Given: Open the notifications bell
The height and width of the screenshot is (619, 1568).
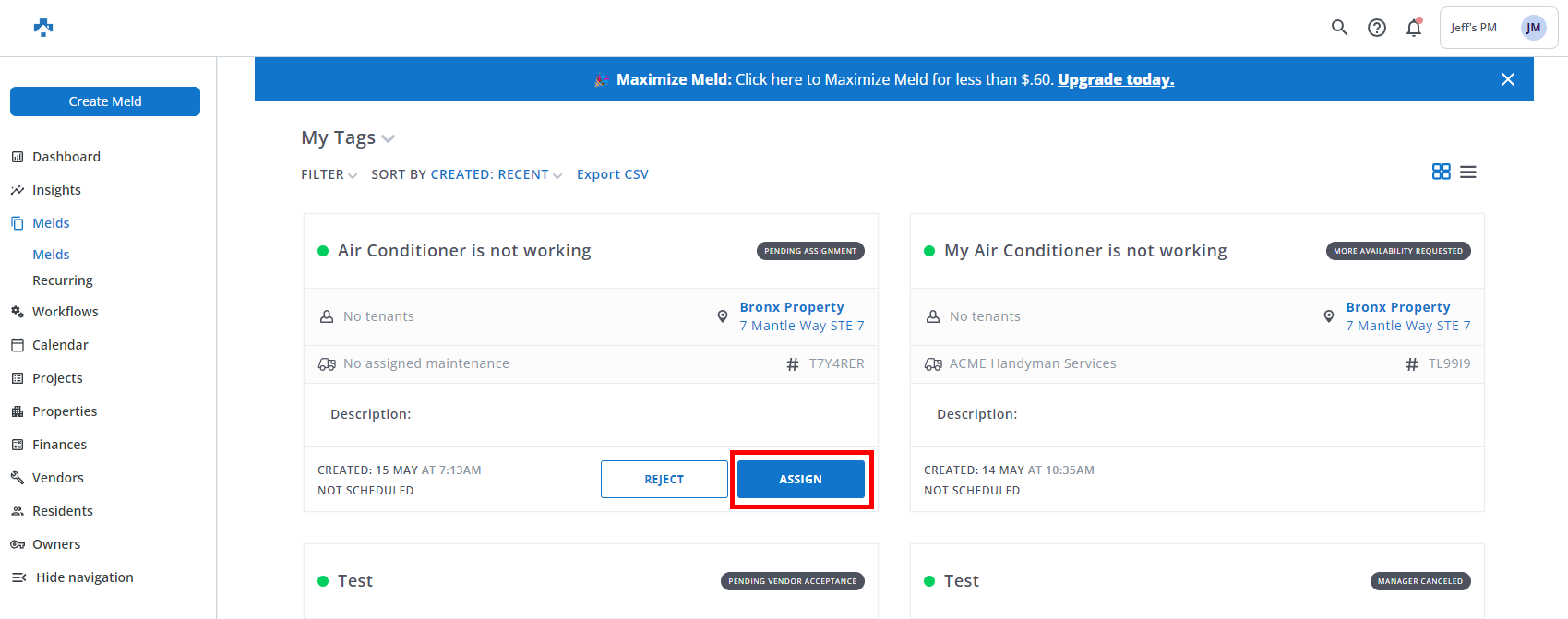Looking at the screenshot, I should (x=1414, y=28).
